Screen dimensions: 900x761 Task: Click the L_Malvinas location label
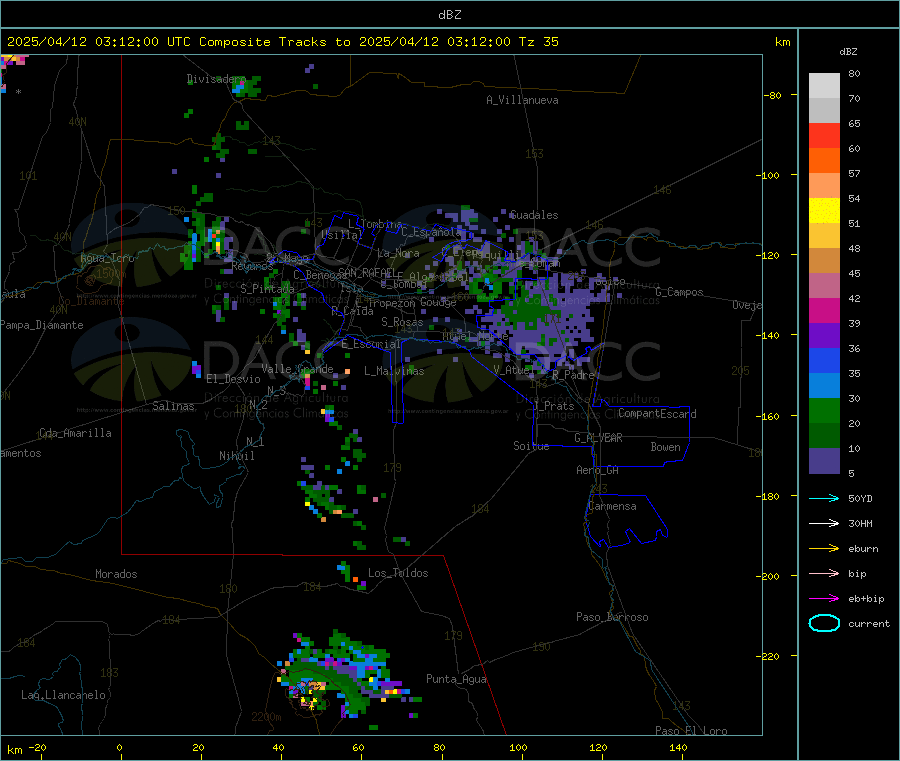394,371
